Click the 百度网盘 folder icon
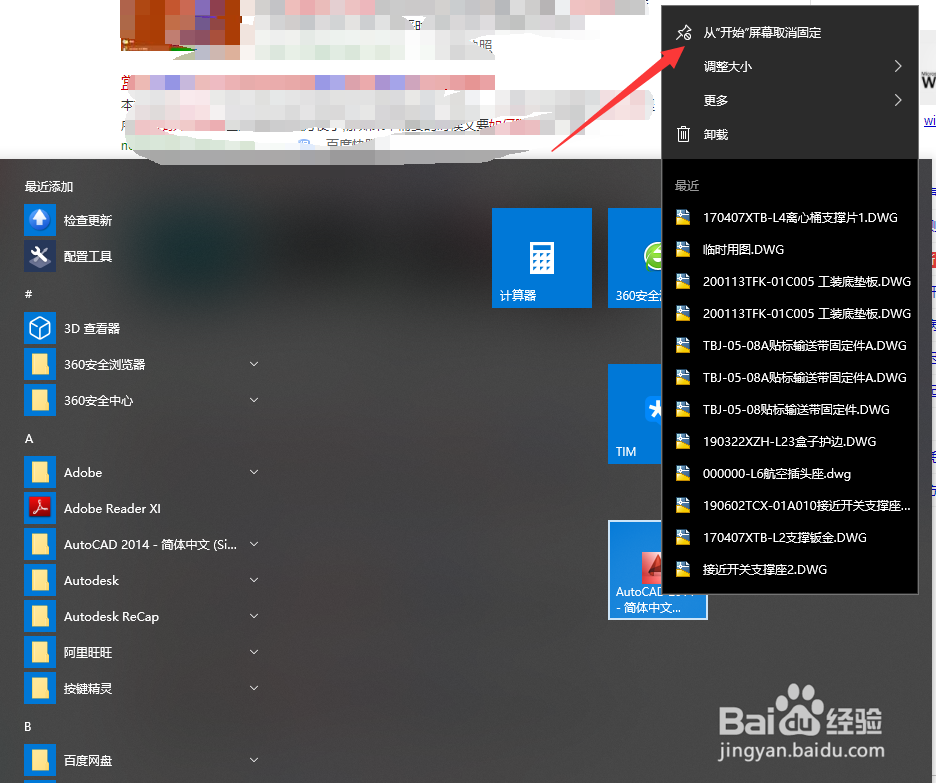Viewport: 936px width, 783px height. click(x=40, y=760)
